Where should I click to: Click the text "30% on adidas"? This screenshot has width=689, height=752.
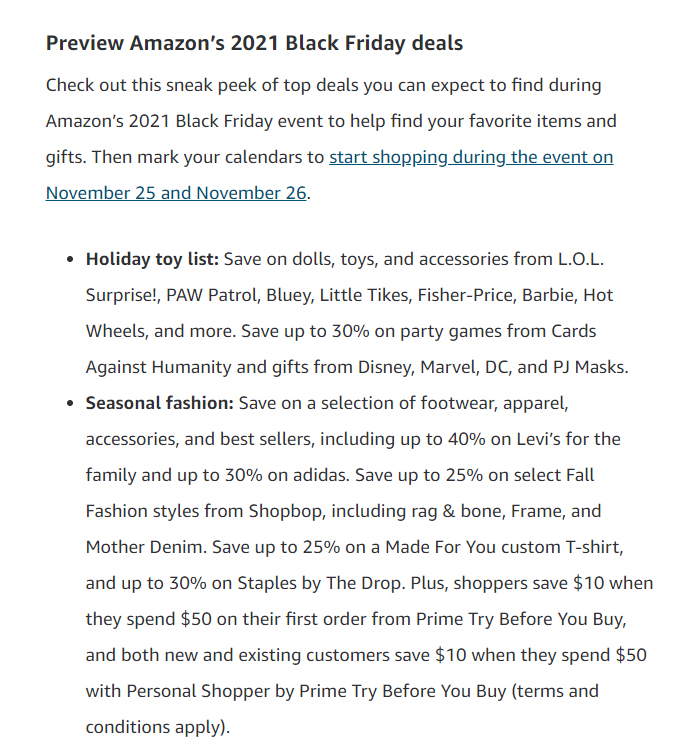(287, 475)
